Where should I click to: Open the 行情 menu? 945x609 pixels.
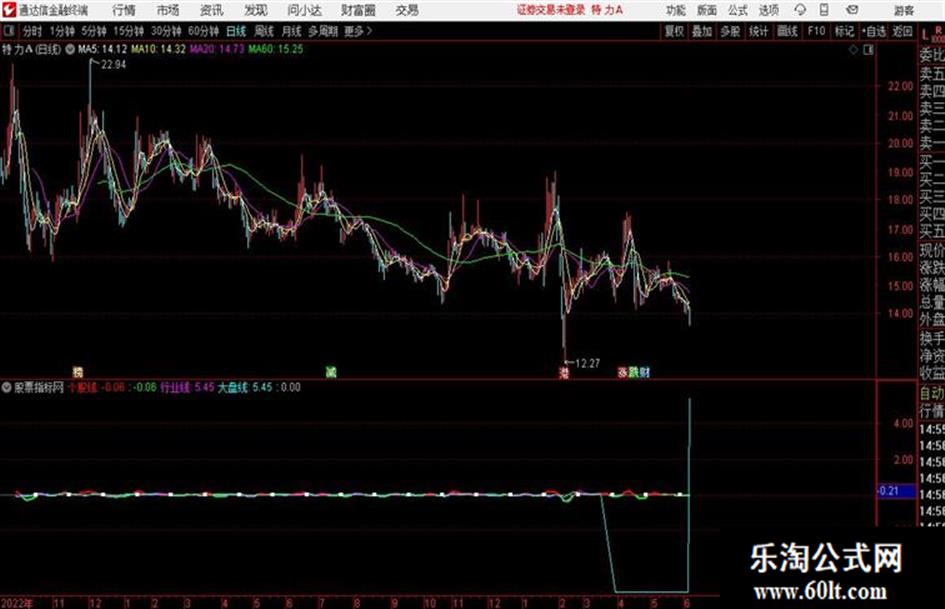(x=124, y=10)
